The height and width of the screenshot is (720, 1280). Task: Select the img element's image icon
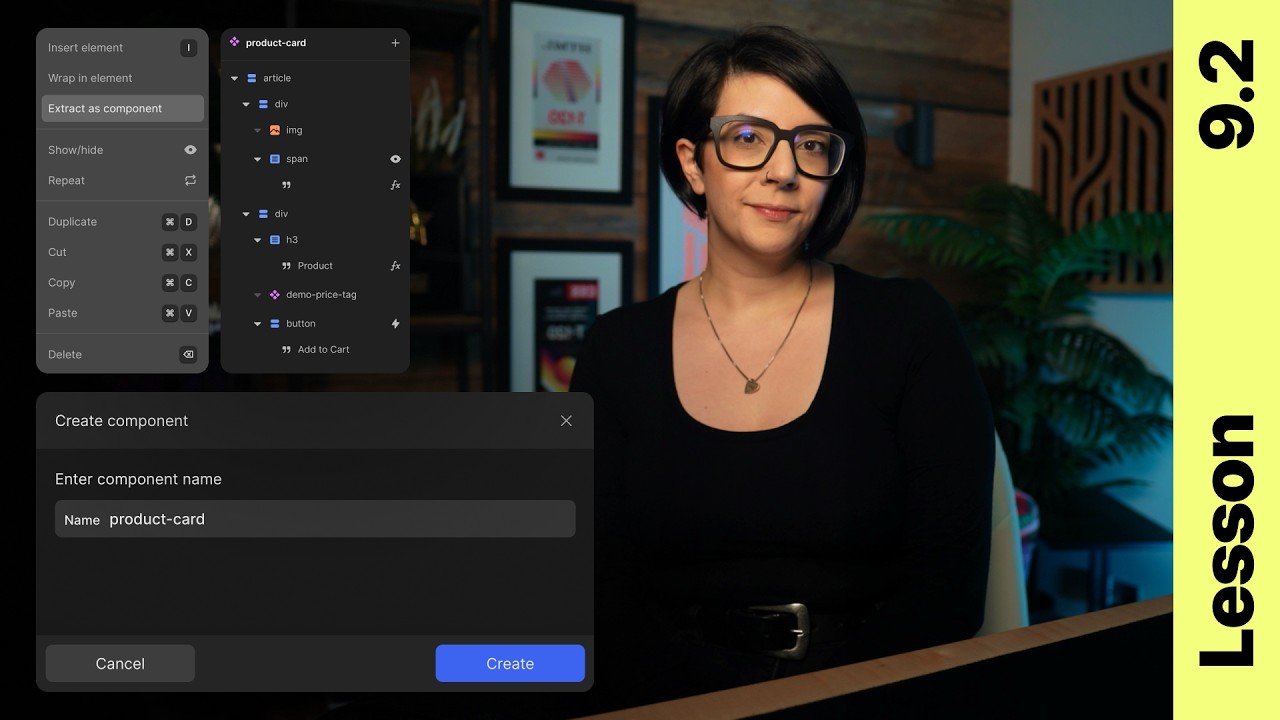coord(274,130)
